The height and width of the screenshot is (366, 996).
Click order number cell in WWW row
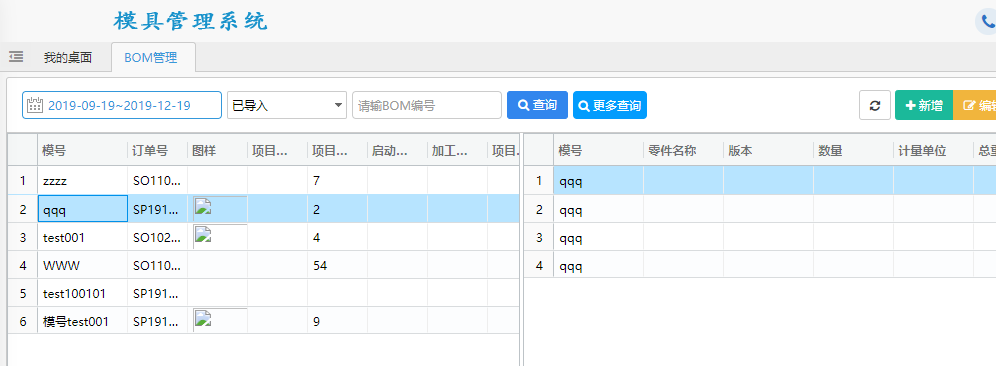[x=158, y=266]
